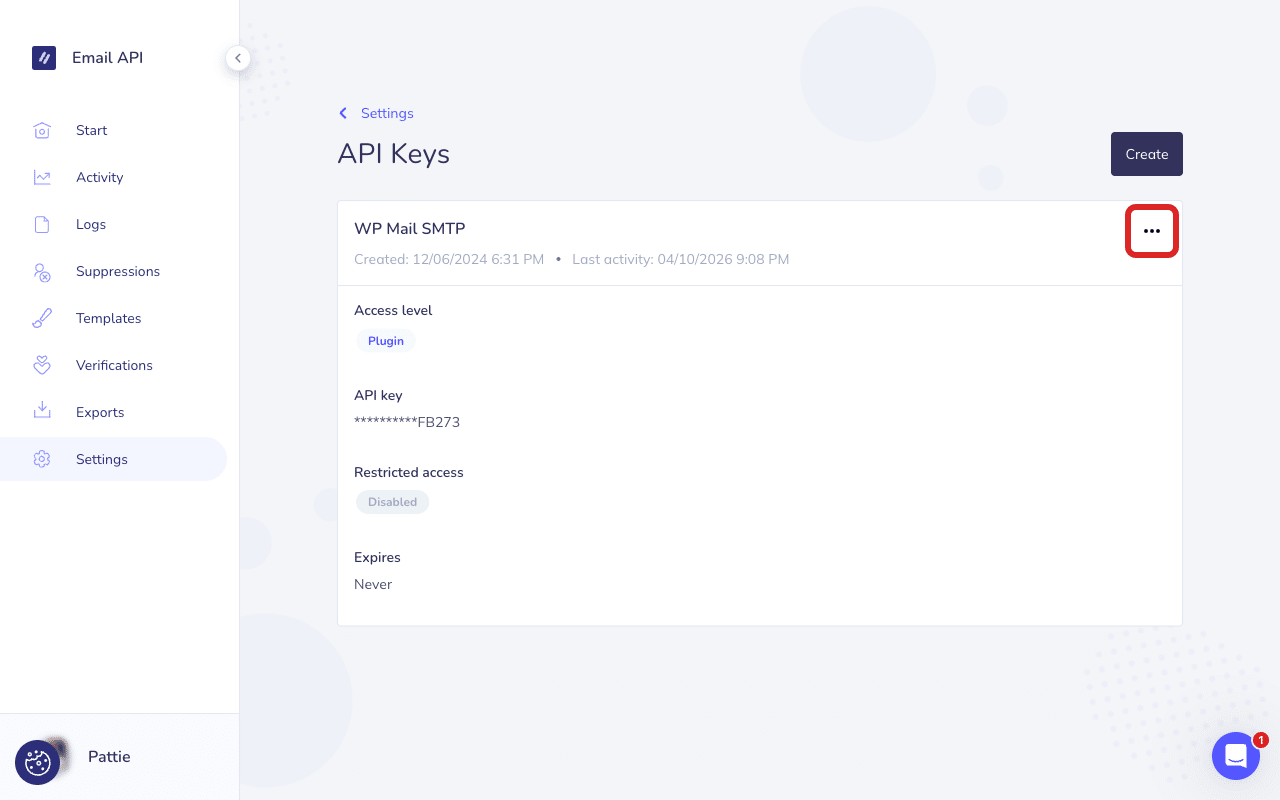Screen dimensions: 1280x800
Task: Click the Never expiry value
Action: [373, 584]
